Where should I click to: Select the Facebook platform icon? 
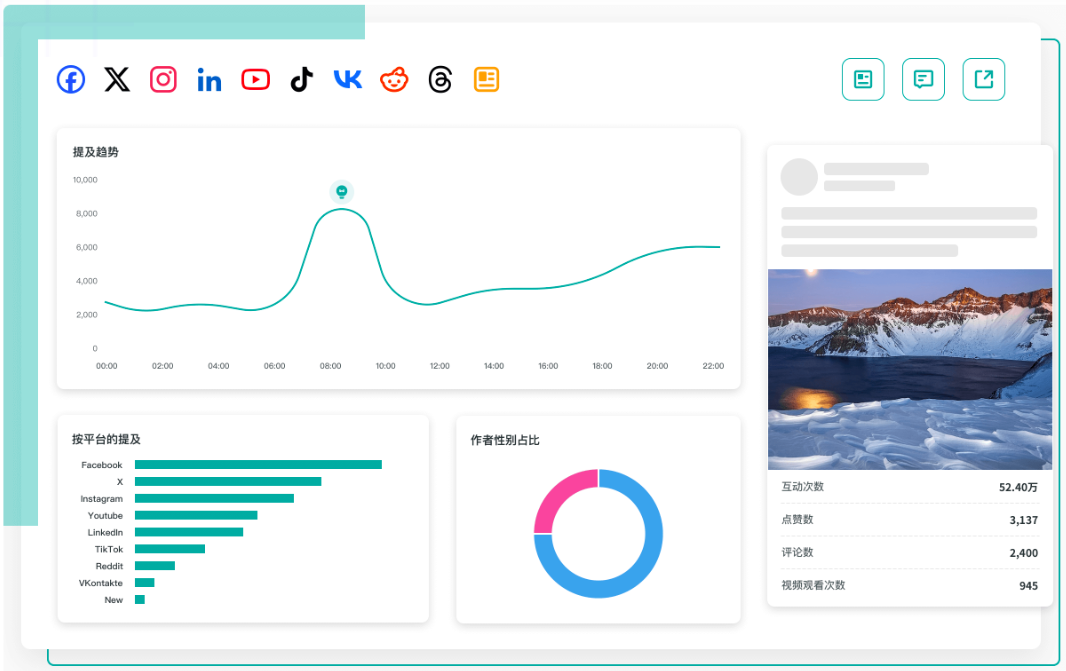(x=71, y=80)
